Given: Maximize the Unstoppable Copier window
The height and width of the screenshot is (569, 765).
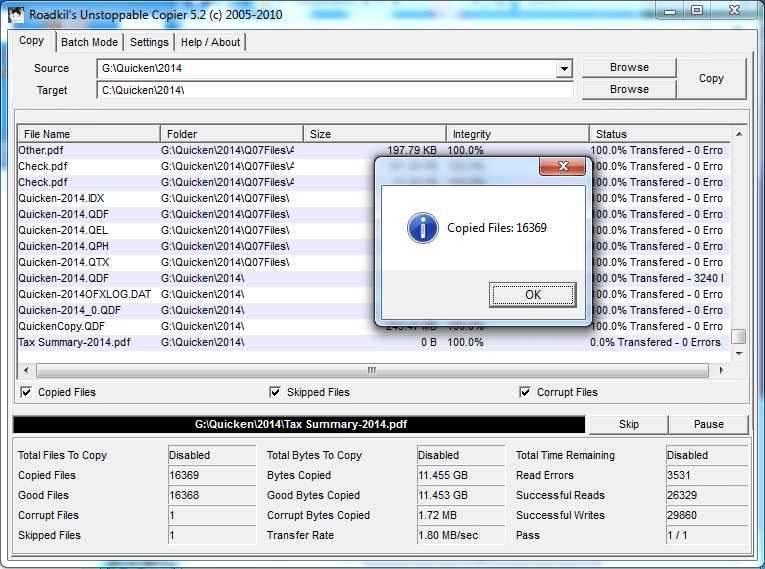Looking at the screenshot, I should pos(697,11).
